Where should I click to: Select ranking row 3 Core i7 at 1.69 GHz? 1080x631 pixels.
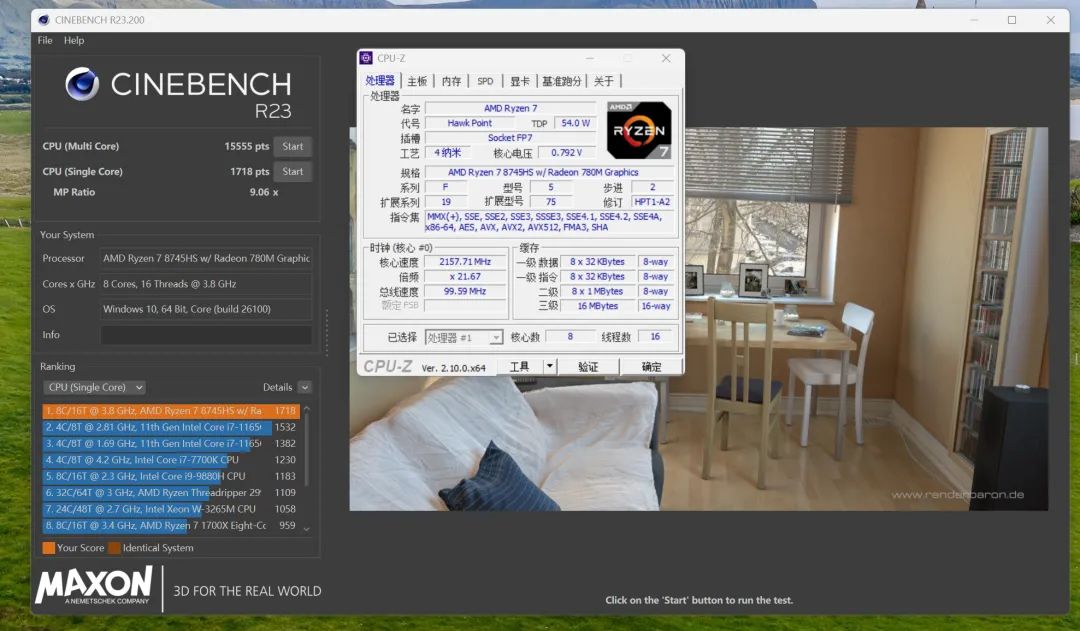pos(171,444)
